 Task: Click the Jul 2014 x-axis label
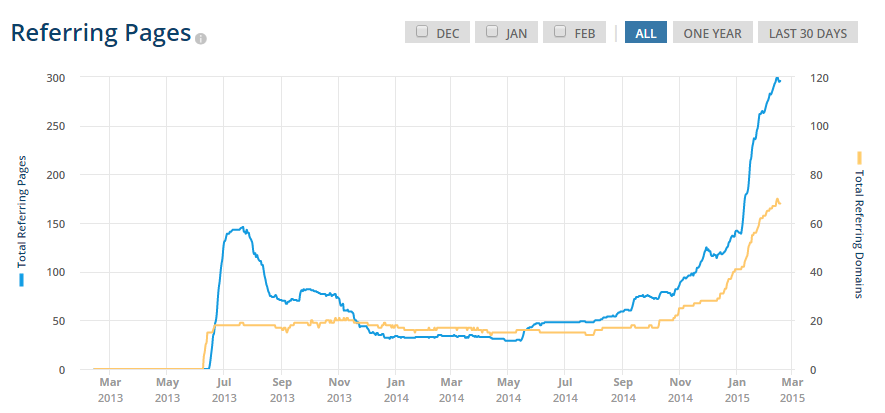(565, 389)
